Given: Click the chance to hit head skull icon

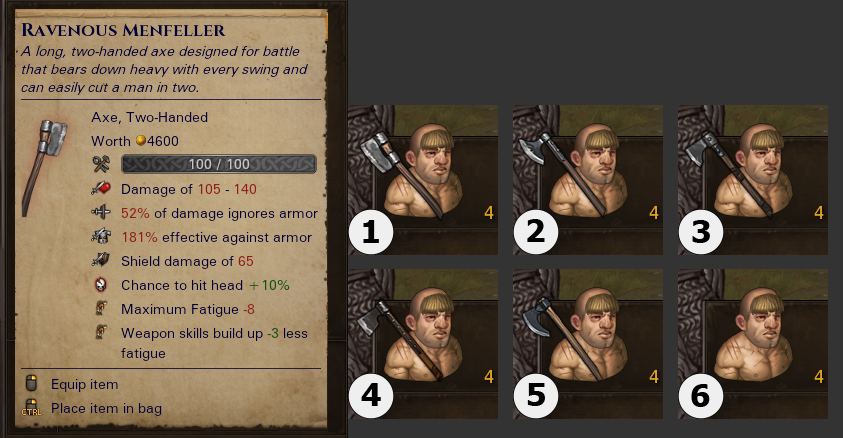Looking at the screenshot, I should (101, 284).
